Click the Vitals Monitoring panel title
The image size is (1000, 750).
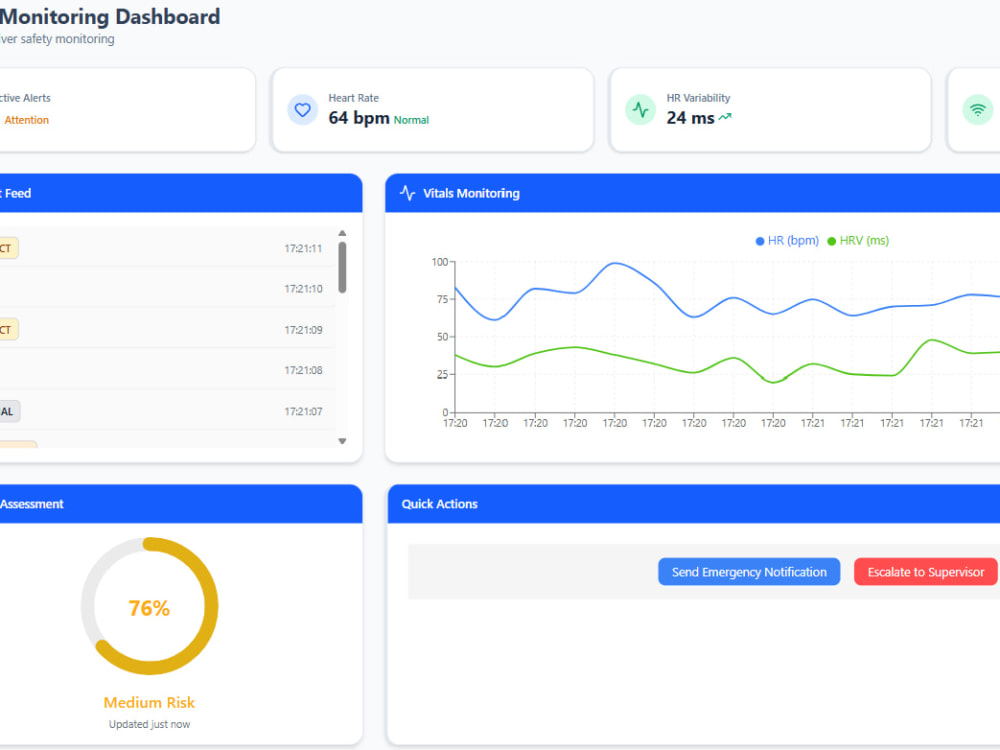coord(471,193)
